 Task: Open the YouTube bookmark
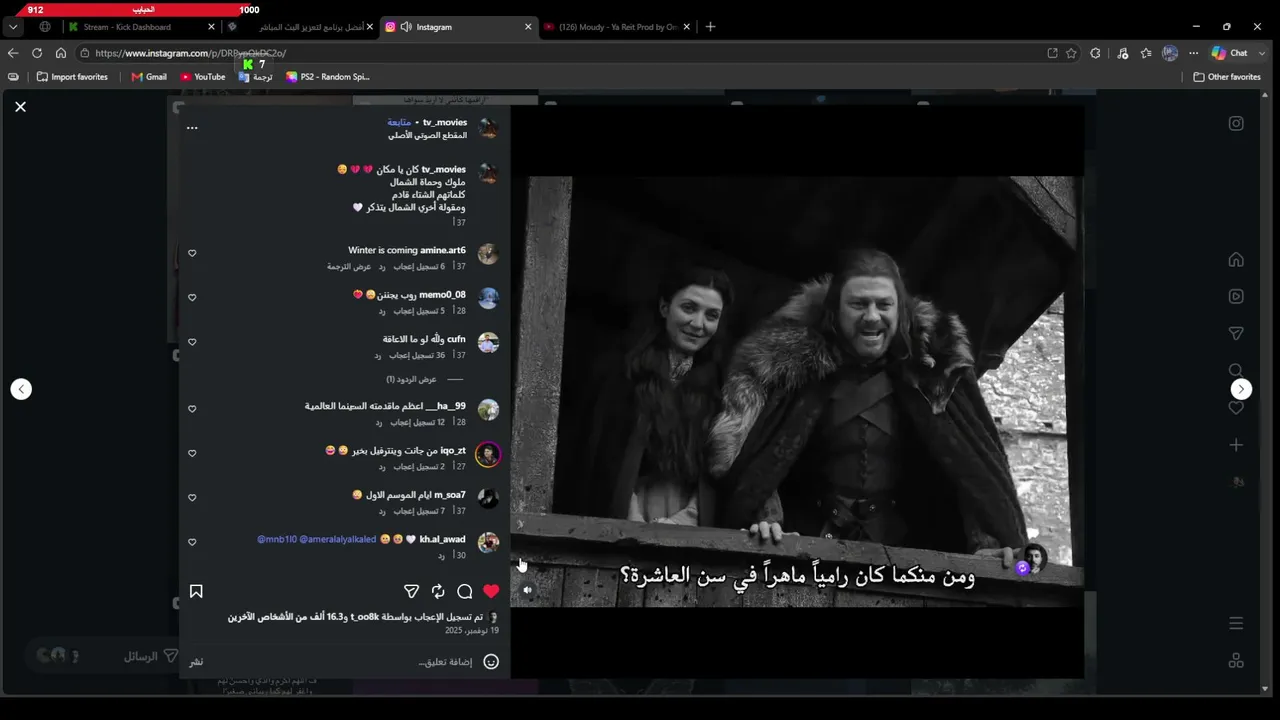pyautogui.click(x=203, y=77)
